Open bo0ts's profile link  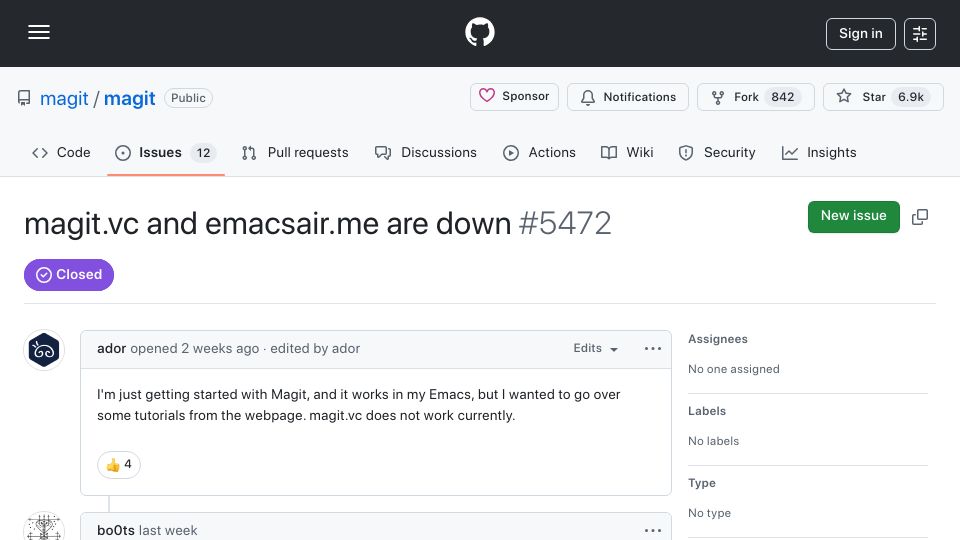116,530
